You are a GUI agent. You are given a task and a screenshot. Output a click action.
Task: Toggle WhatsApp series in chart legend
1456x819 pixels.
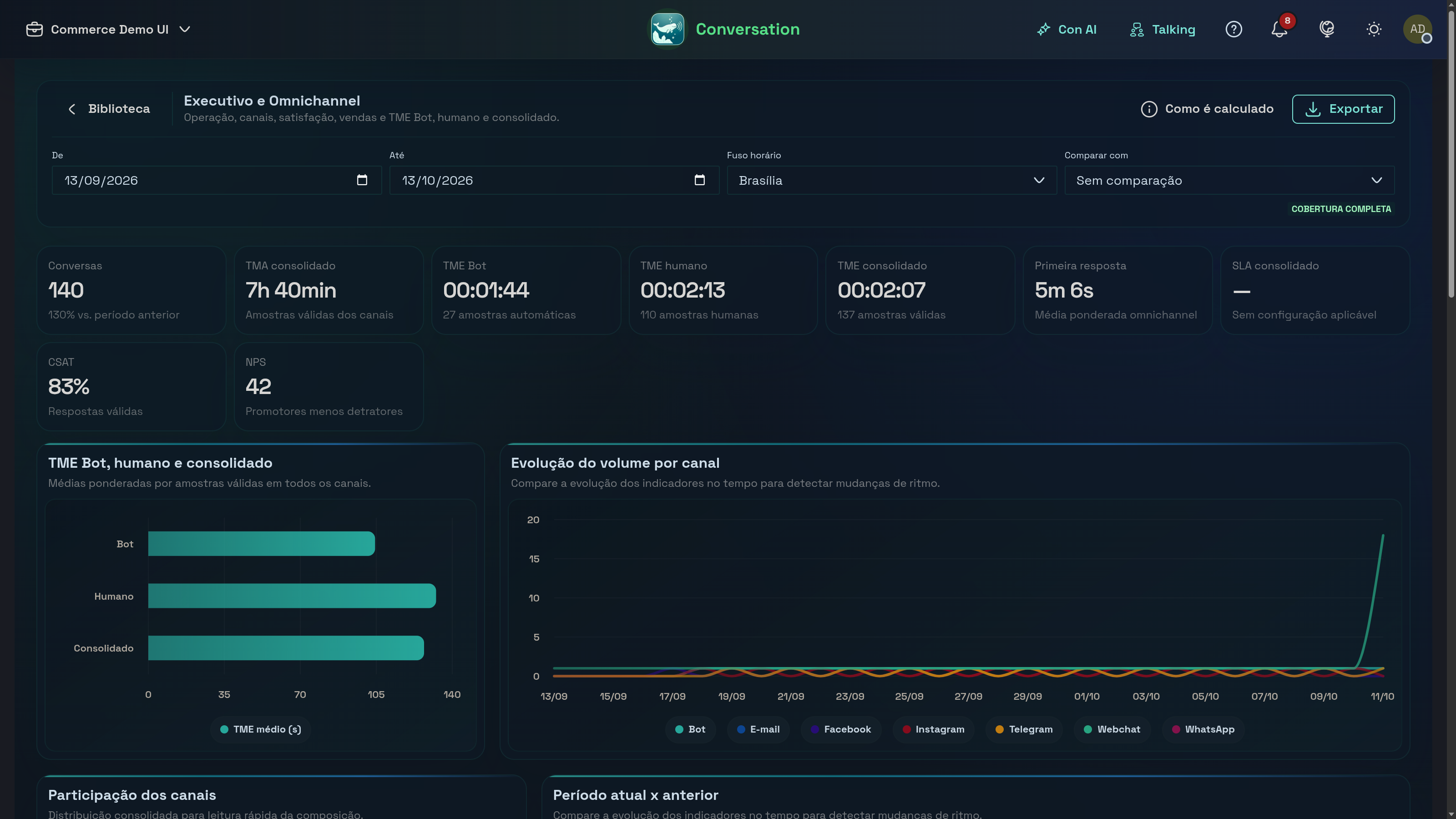(1203, 729)
